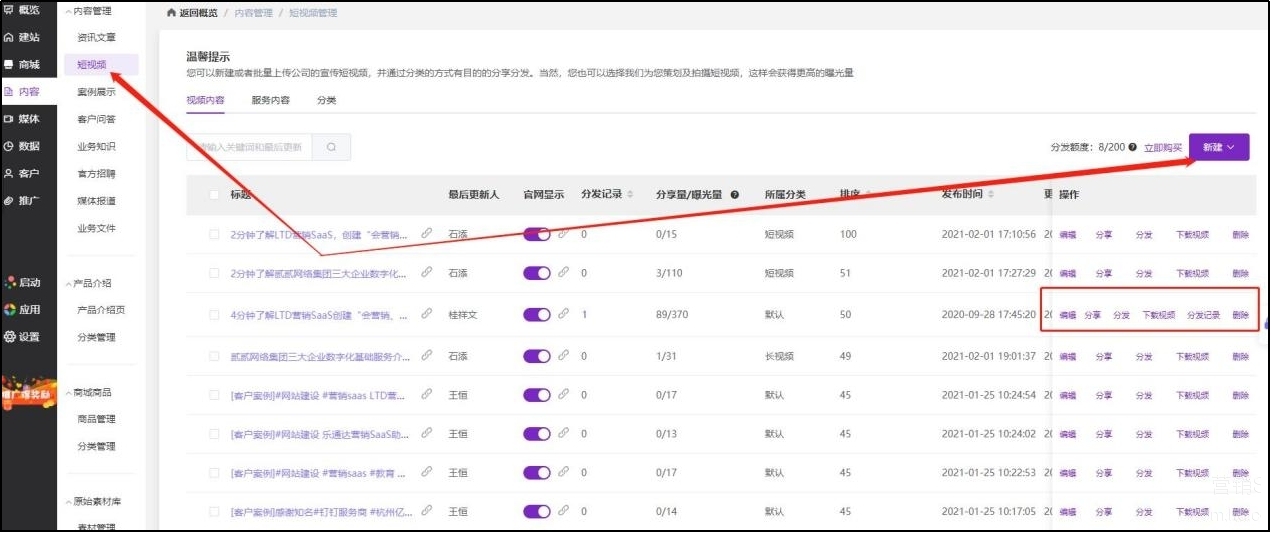The height and width of the screenshot is (534, 1271).
Task: Click the keyword search input field
Action: click(250, 148)
